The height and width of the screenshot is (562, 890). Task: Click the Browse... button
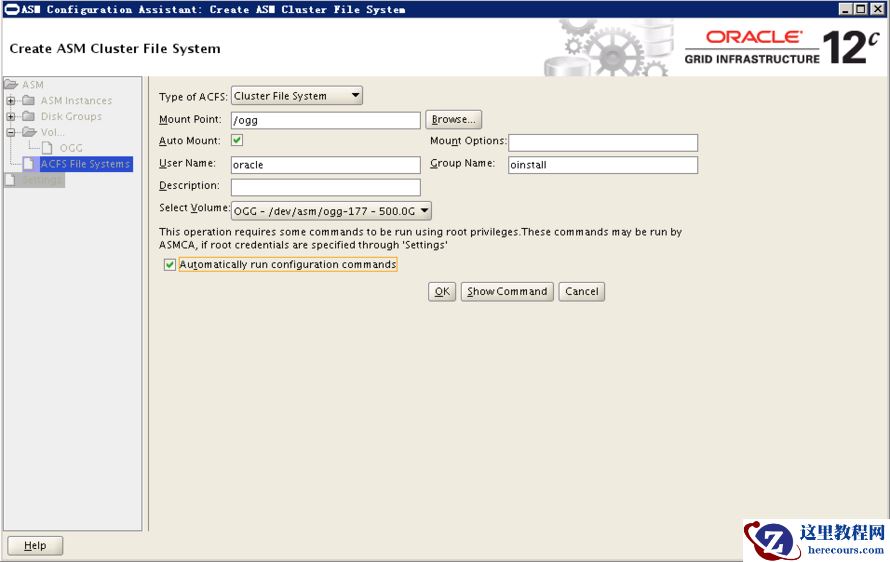[x=454, y=120]
